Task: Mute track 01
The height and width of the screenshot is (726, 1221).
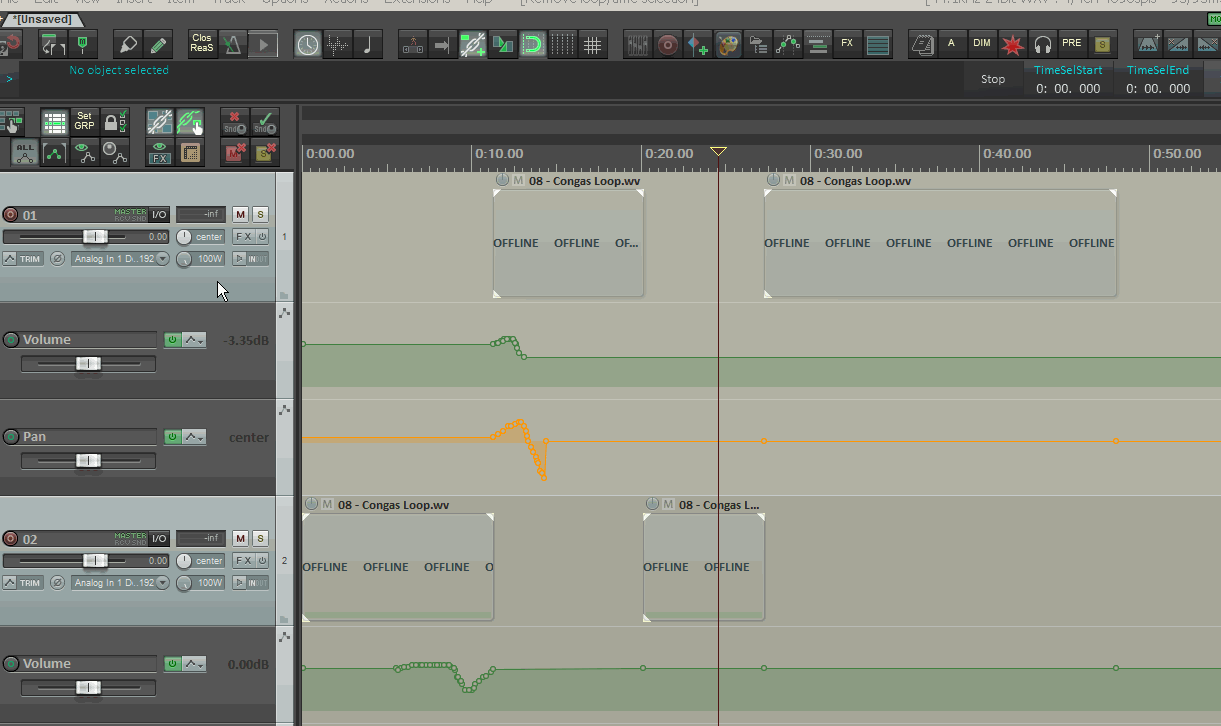Action: click(240, 215)
